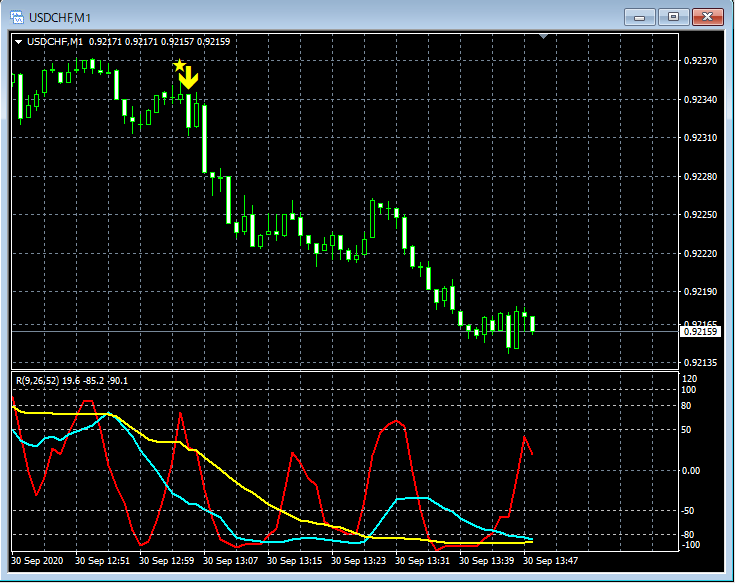Click the 30 Sep 13:15 time label
Image resolution: width=735 pixels, height=583 pixels.
(x=294, y=561)
